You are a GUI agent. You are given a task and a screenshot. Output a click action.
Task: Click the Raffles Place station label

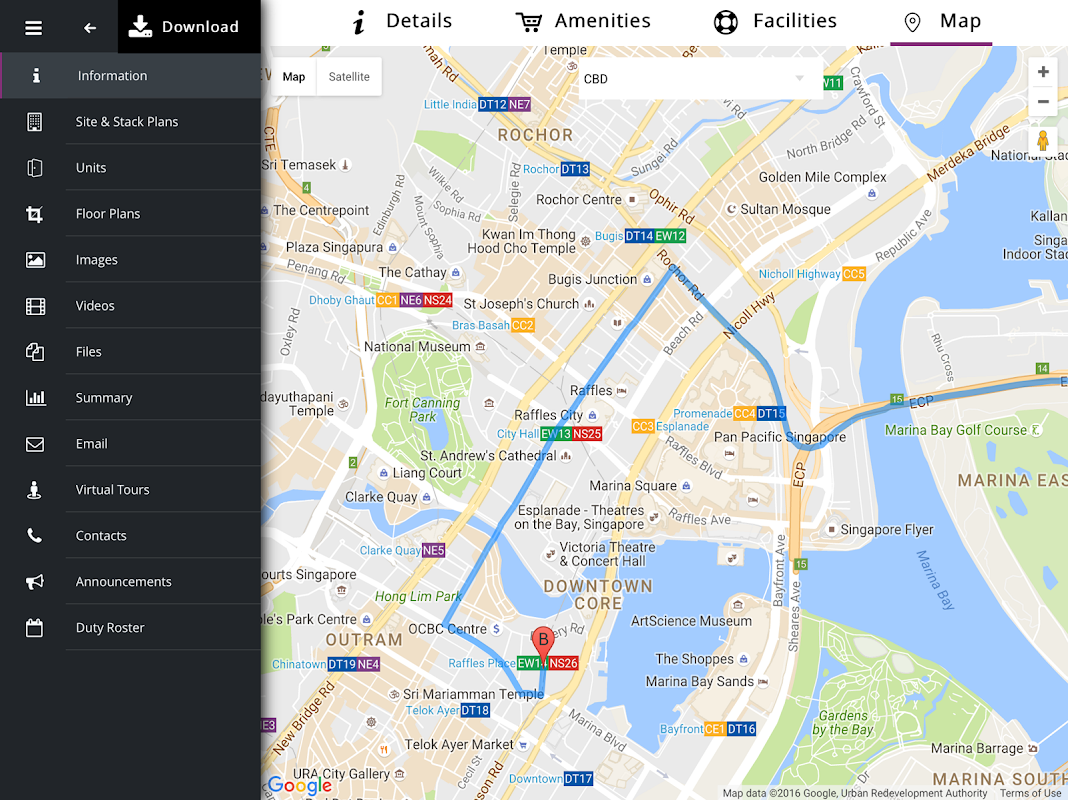tap(482, 663)
